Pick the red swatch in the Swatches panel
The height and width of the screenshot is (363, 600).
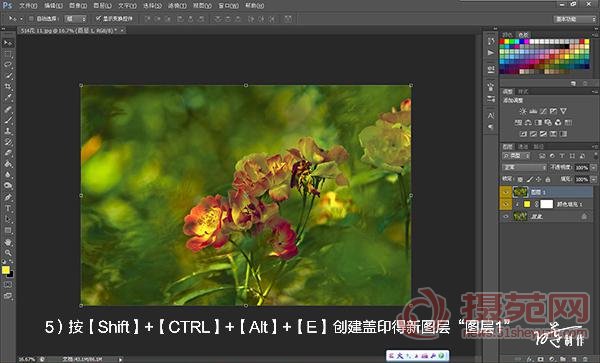tap(502, 41)
